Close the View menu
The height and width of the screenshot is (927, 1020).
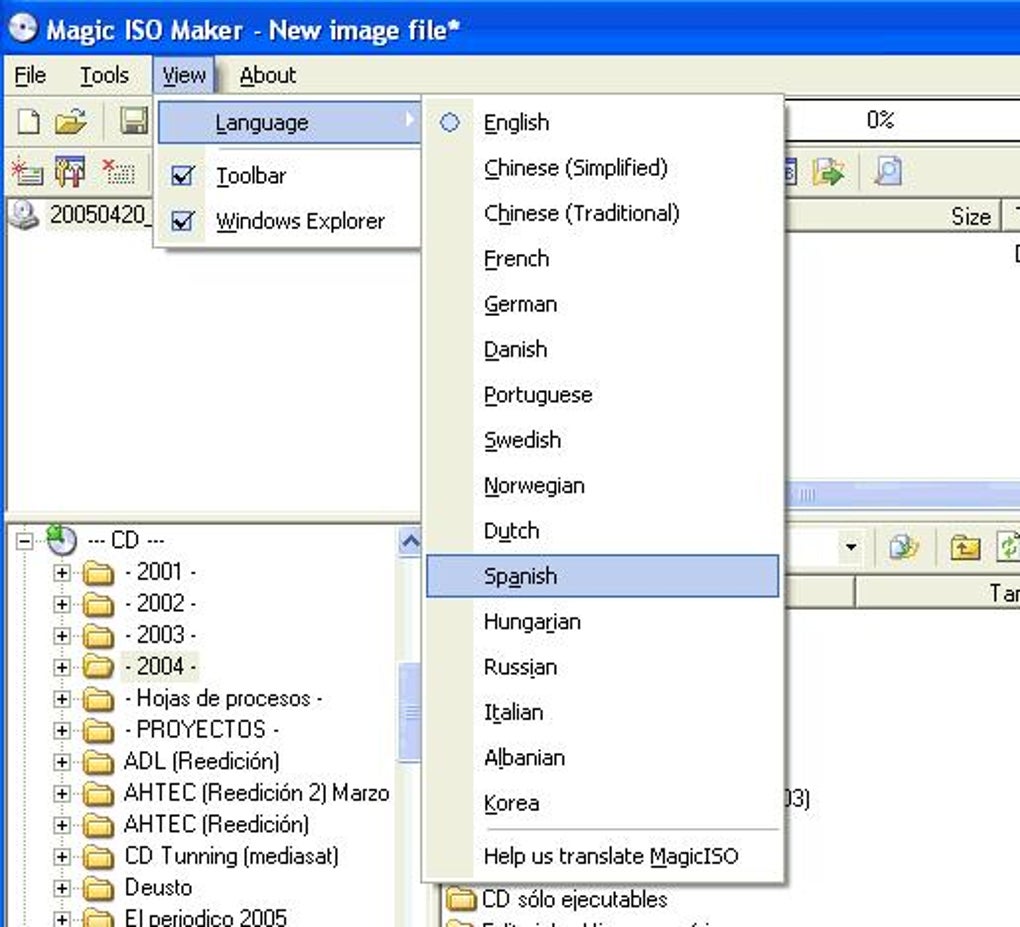(184, 75)
